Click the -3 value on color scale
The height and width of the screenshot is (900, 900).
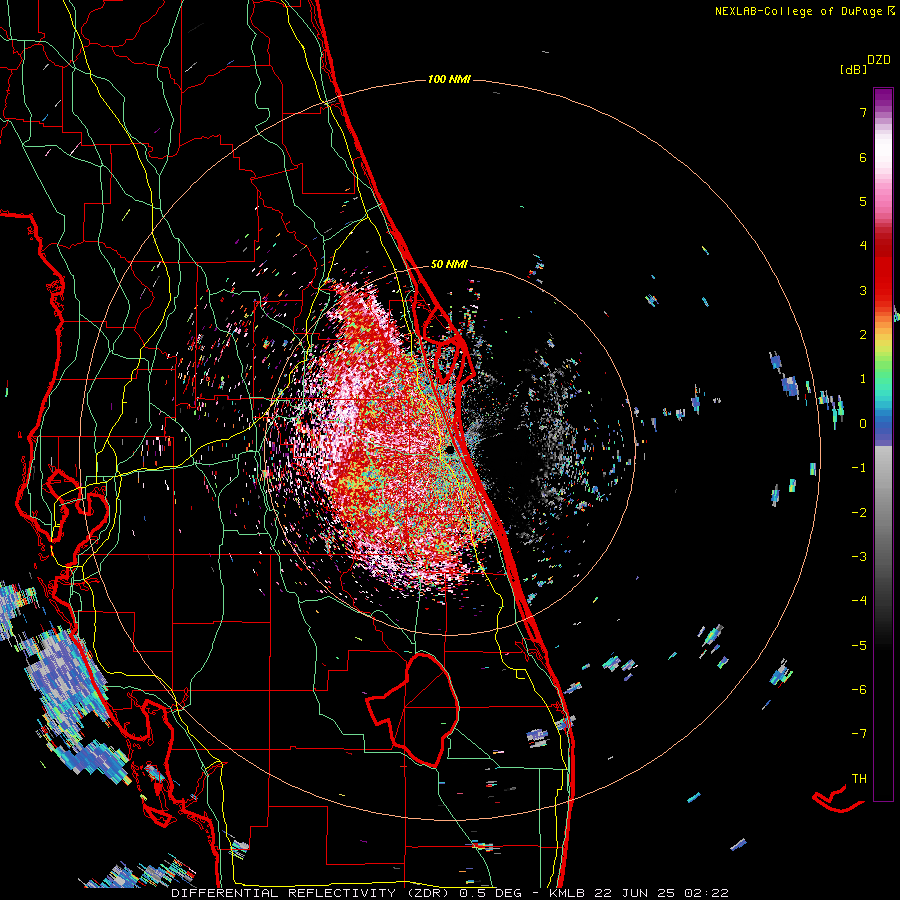coord(859,557)
